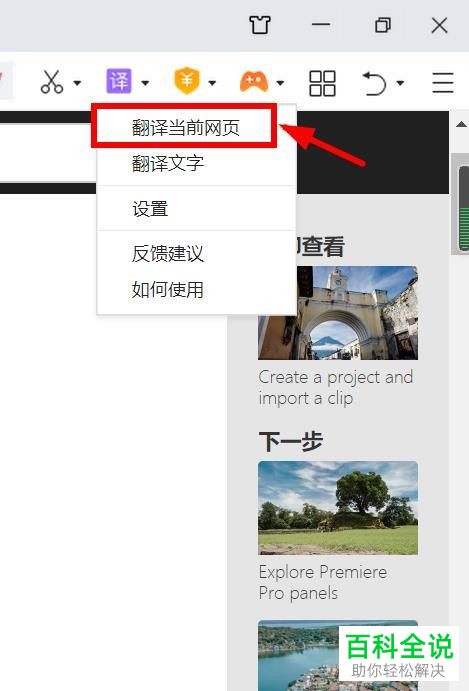The width and height of the screenshot is (469, 691).
Task: Open 设置 from the translate menu
Action: pyautogui.click(x=197, y=208)
